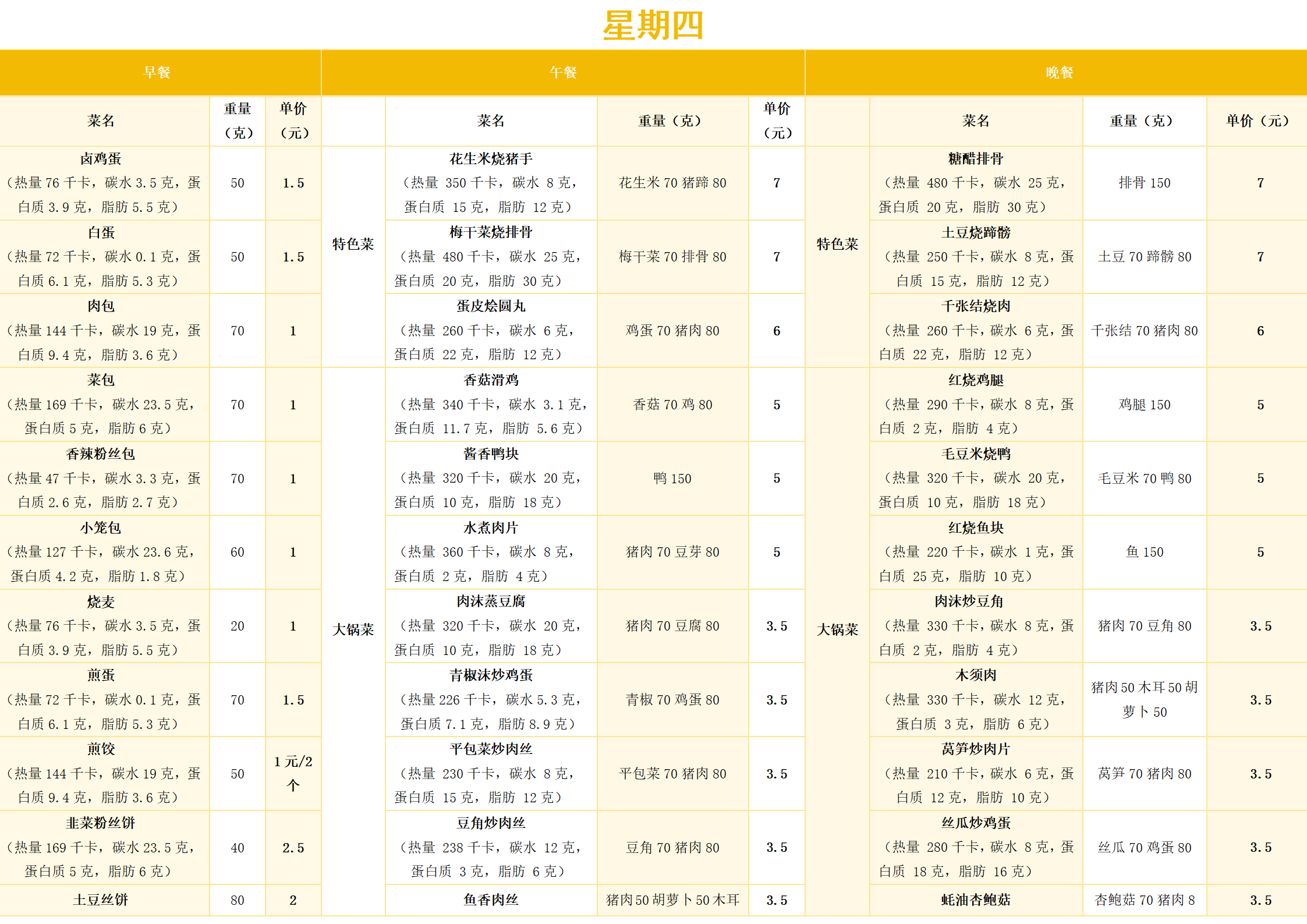Click the 红烧鸡腿 dish cell
Viewport: 1307px width, 924px height.
point(976,404)
